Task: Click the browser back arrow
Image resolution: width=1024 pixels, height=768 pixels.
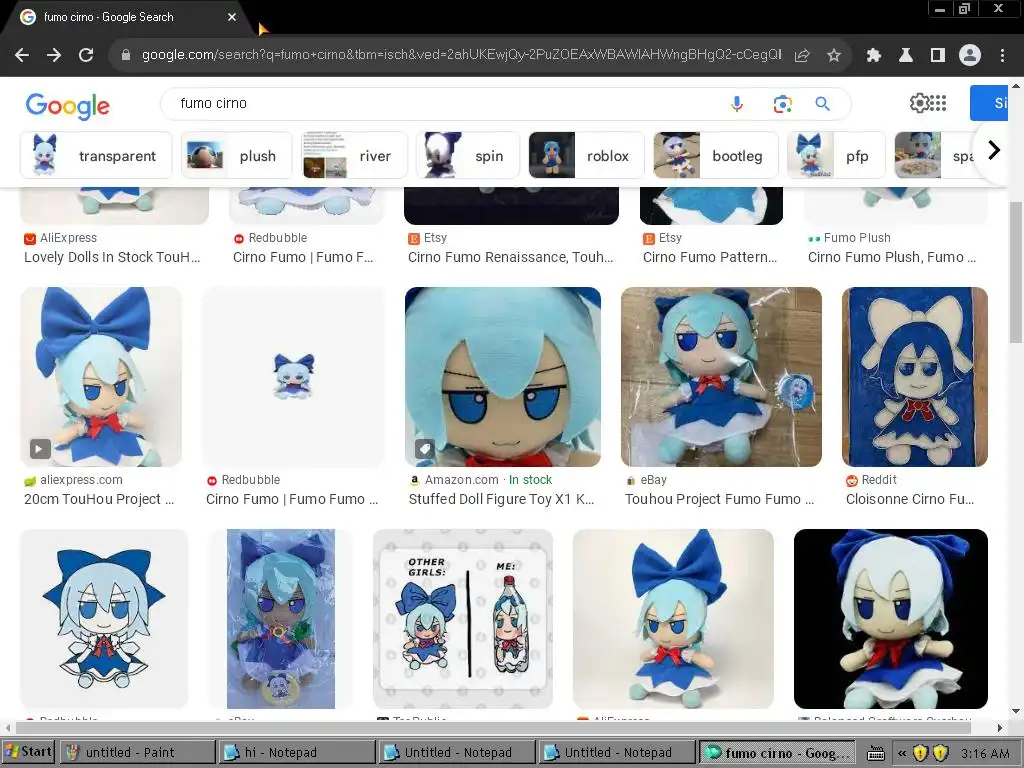Action: pos(22,55)
